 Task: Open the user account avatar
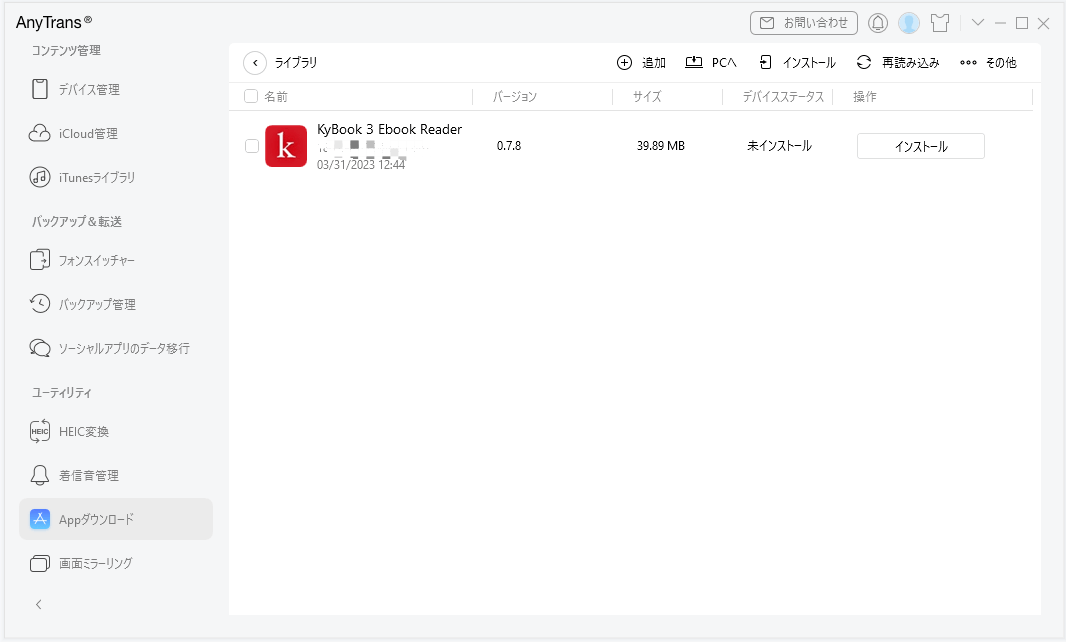tap(909, 23)
